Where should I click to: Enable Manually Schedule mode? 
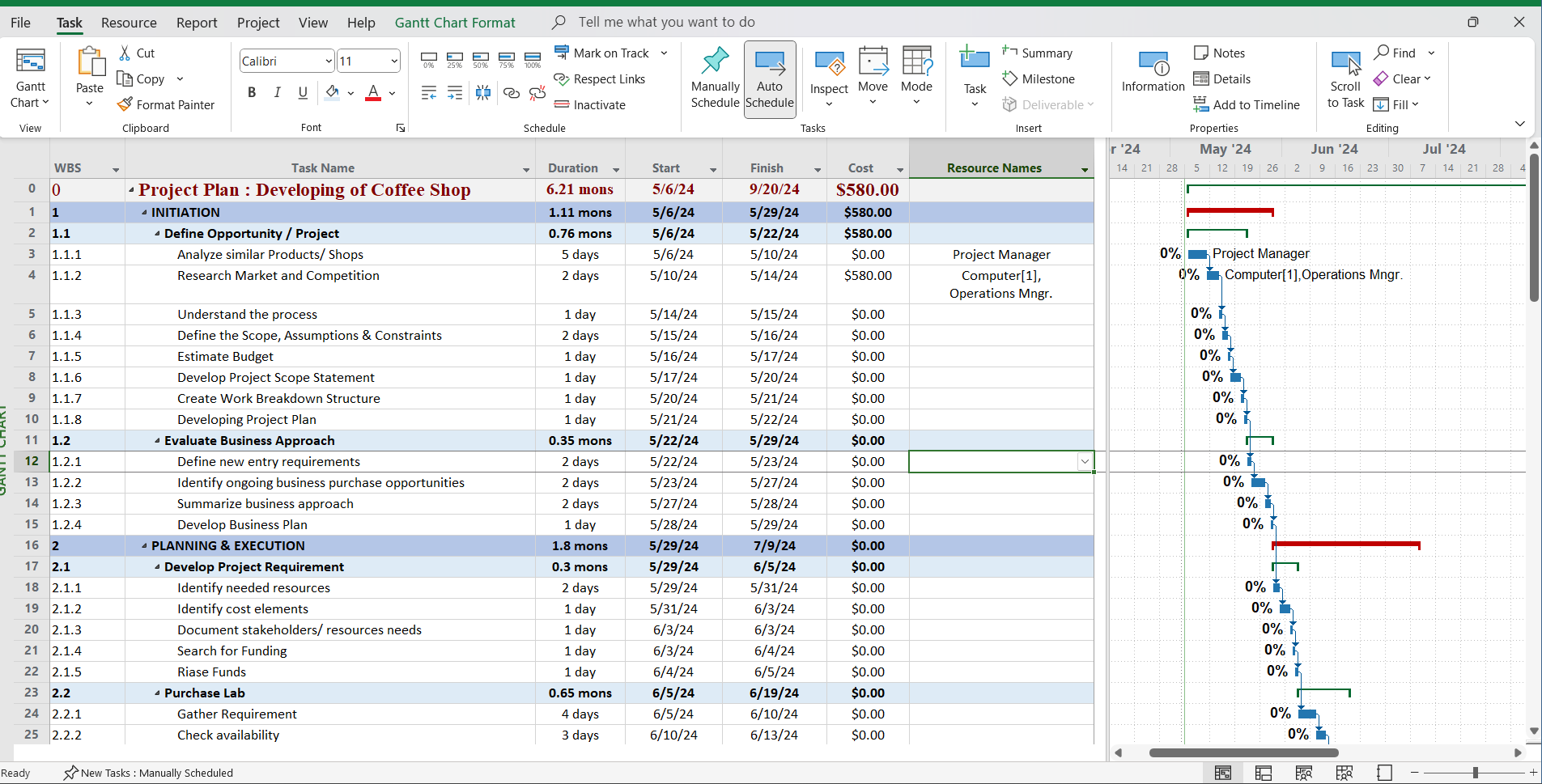[714, 78]
